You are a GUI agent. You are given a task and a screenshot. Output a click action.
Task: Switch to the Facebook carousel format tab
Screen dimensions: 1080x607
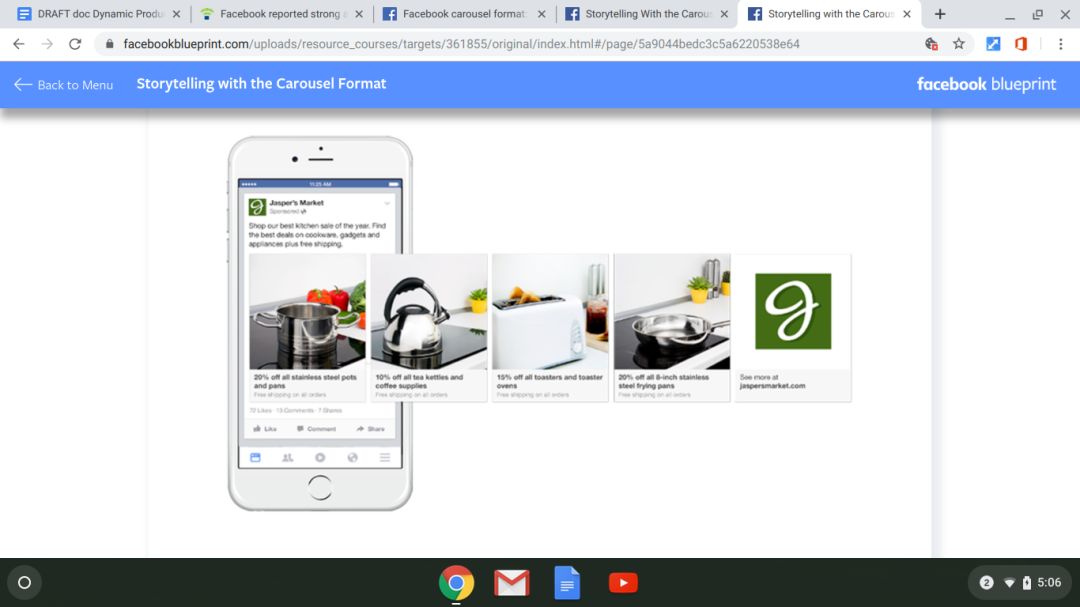[x=462, y=14]
